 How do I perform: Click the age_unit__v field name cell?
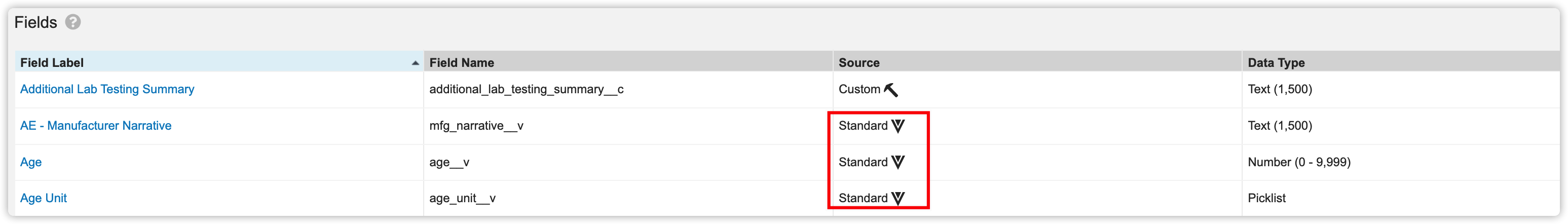462,199
